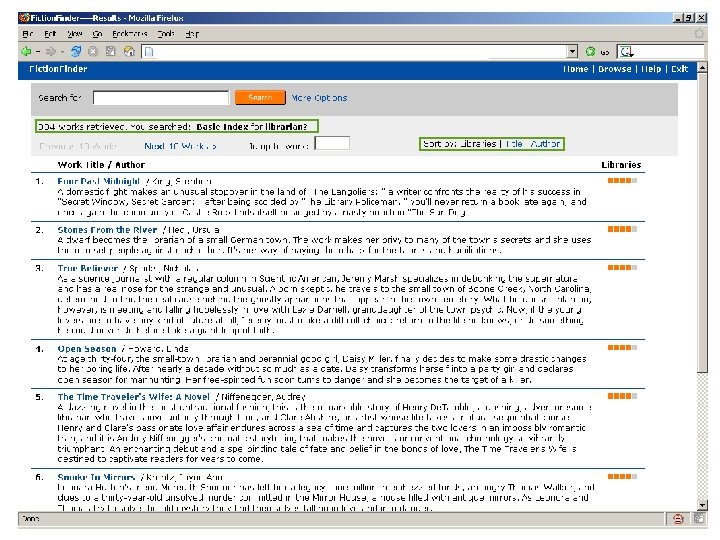Focus the browser web search field
720x540 pixels.
tap(669, 52)
